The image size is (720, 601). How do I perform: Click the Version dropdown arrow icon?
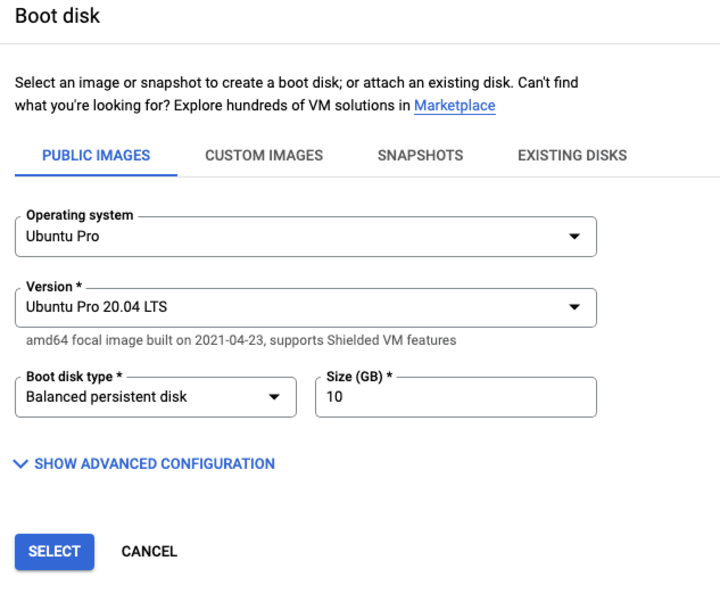pyautogui.click(x=574, y=308)
